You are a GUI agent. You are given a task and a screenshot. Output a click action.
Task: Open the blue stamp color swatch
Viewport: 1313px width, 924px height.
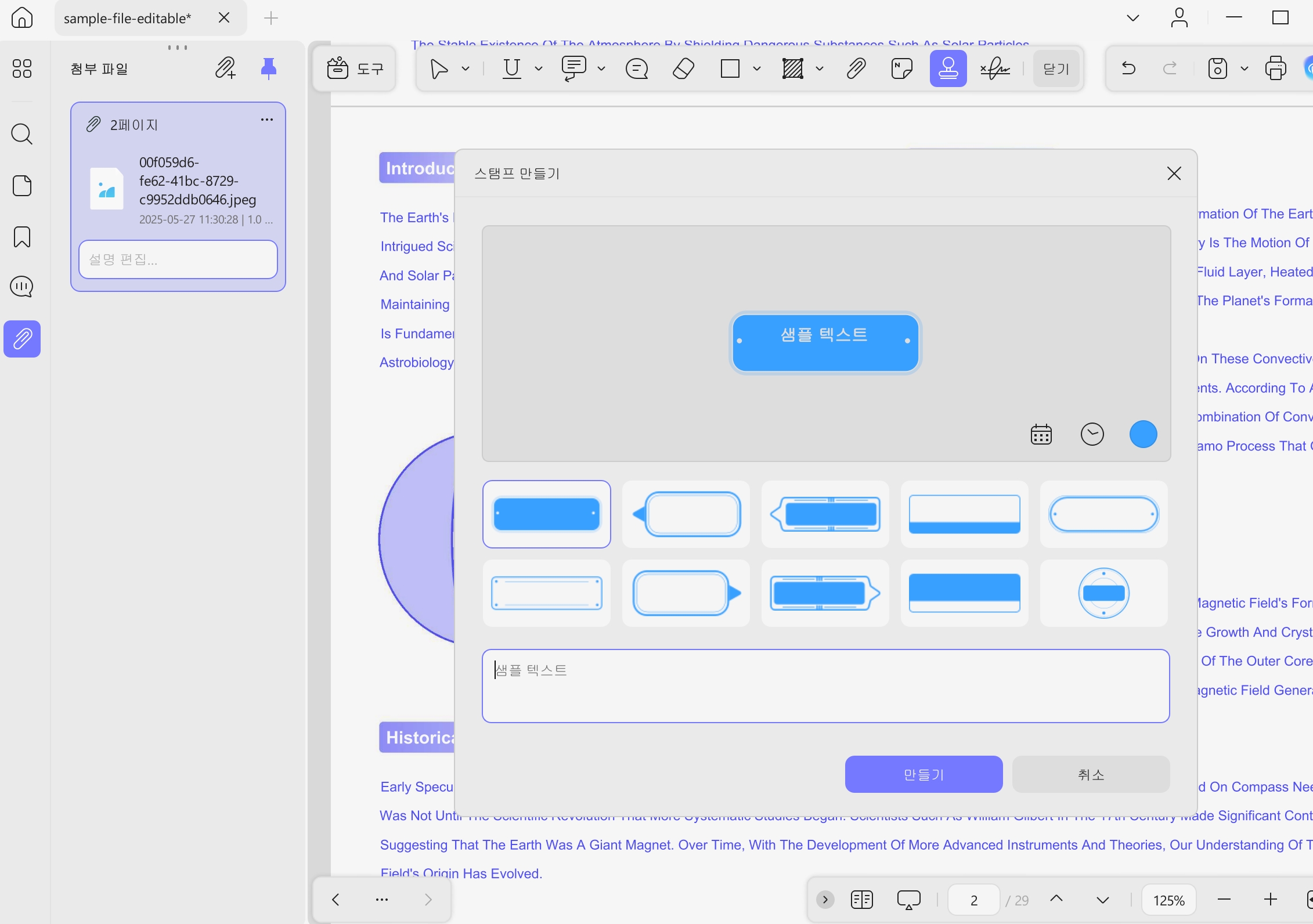[1144, 434]
